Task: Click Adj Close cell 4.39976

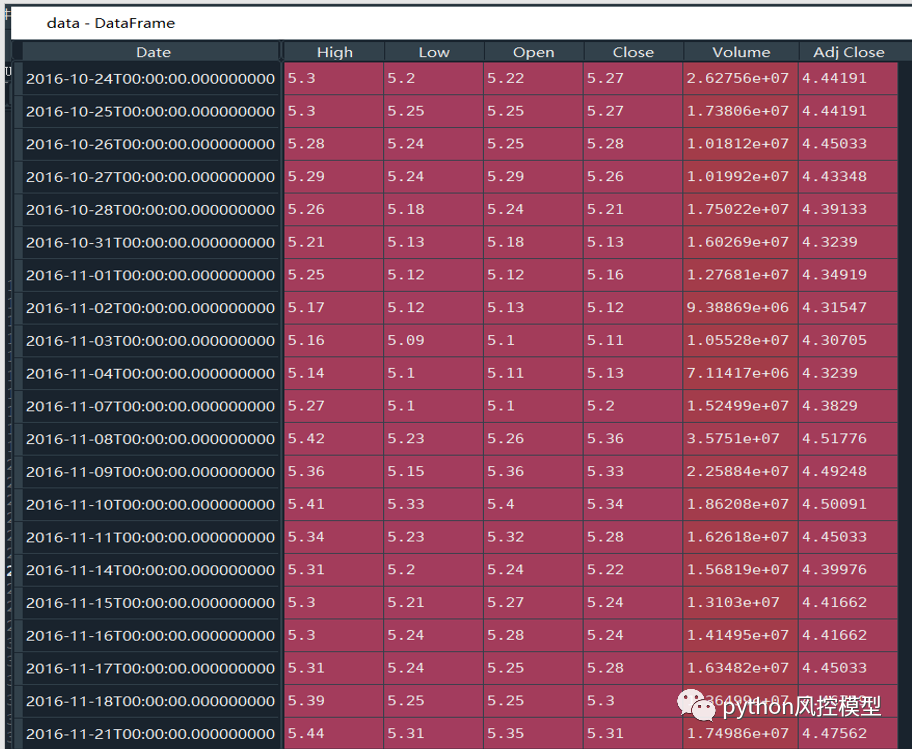Action: [x=849, y=570]
